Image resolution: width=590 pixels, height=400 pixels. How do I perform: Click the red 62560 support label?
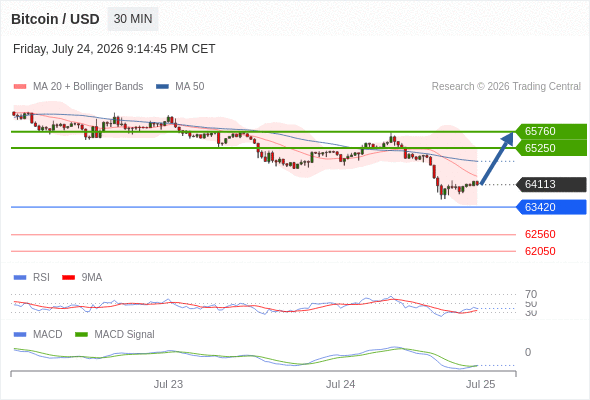tap(540, 234)
